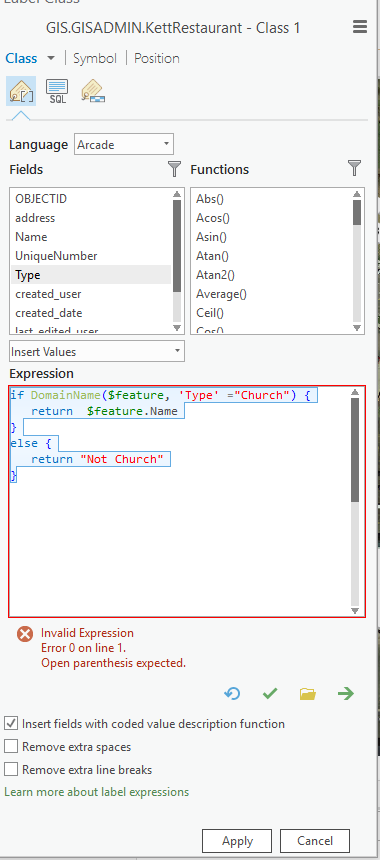
Task: Click Fields list scroll up arrow
Action: (177, 194)
